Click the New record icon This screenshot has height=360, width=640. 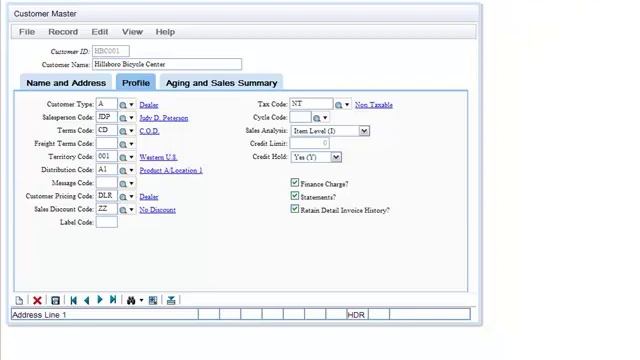(x=19, y=300)
